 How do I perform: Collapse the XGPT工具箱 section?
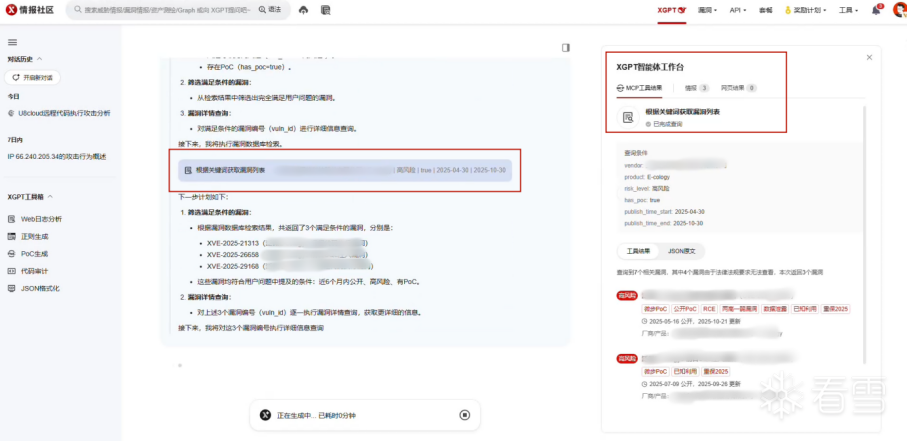(30, 197)
